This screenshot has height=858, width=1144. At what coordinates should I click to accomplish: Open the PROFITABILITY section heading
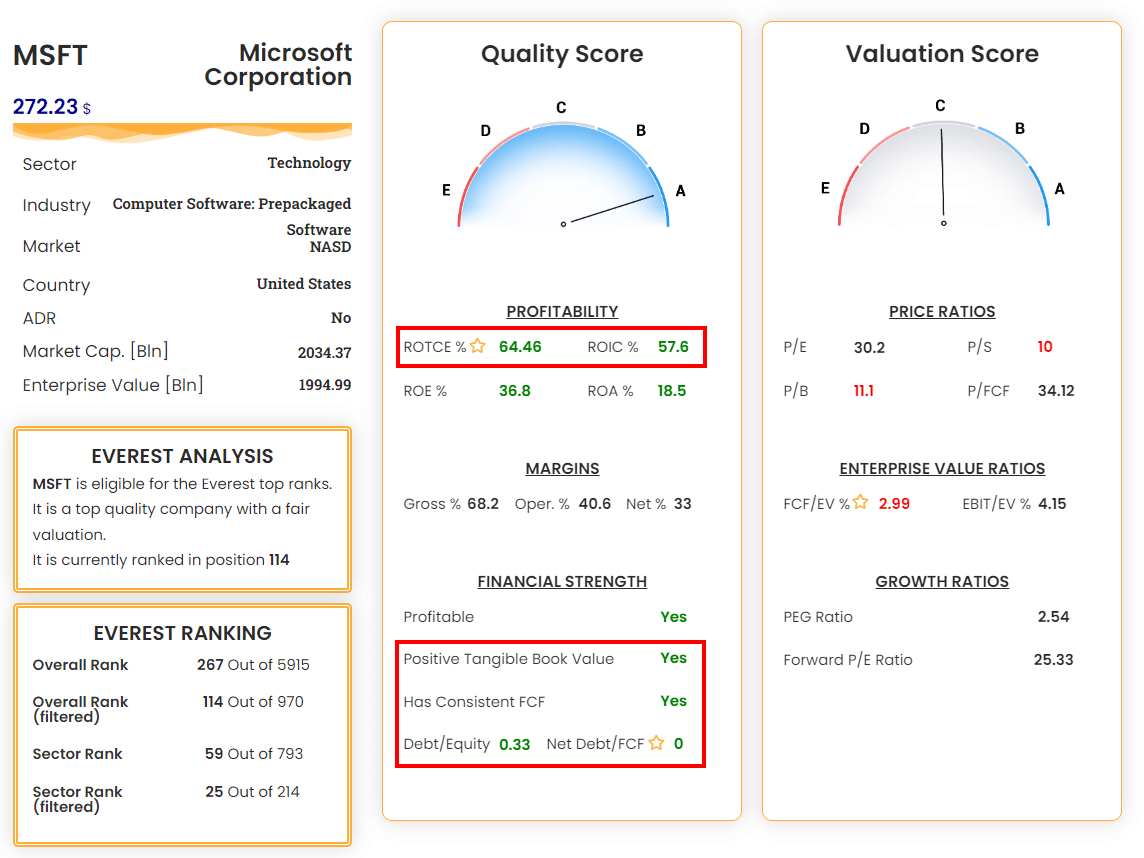[x=562, y=312]
